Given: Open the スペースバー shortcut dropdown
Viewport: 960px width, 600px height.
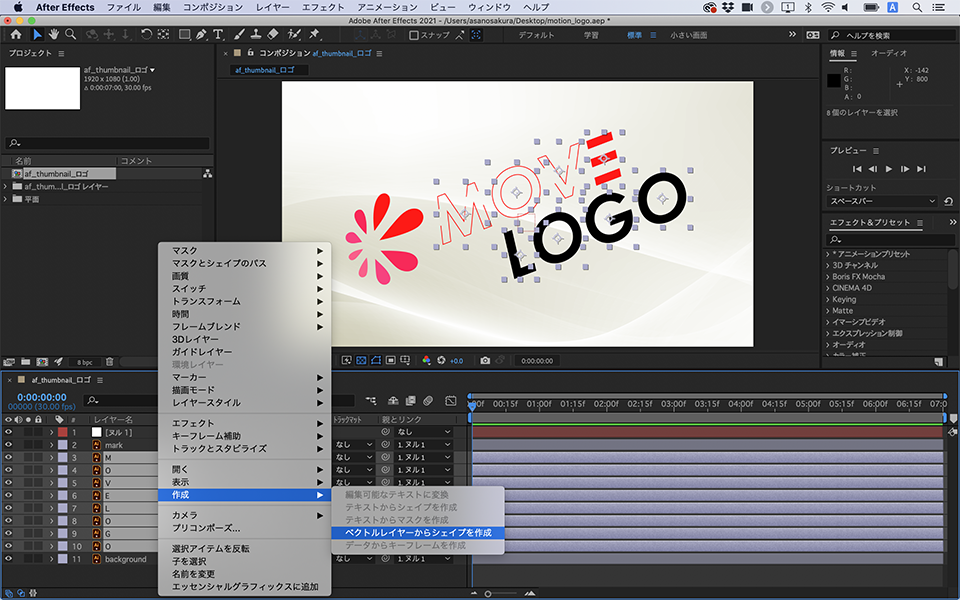Looking at the screenshot, I should tap(882, 201).
